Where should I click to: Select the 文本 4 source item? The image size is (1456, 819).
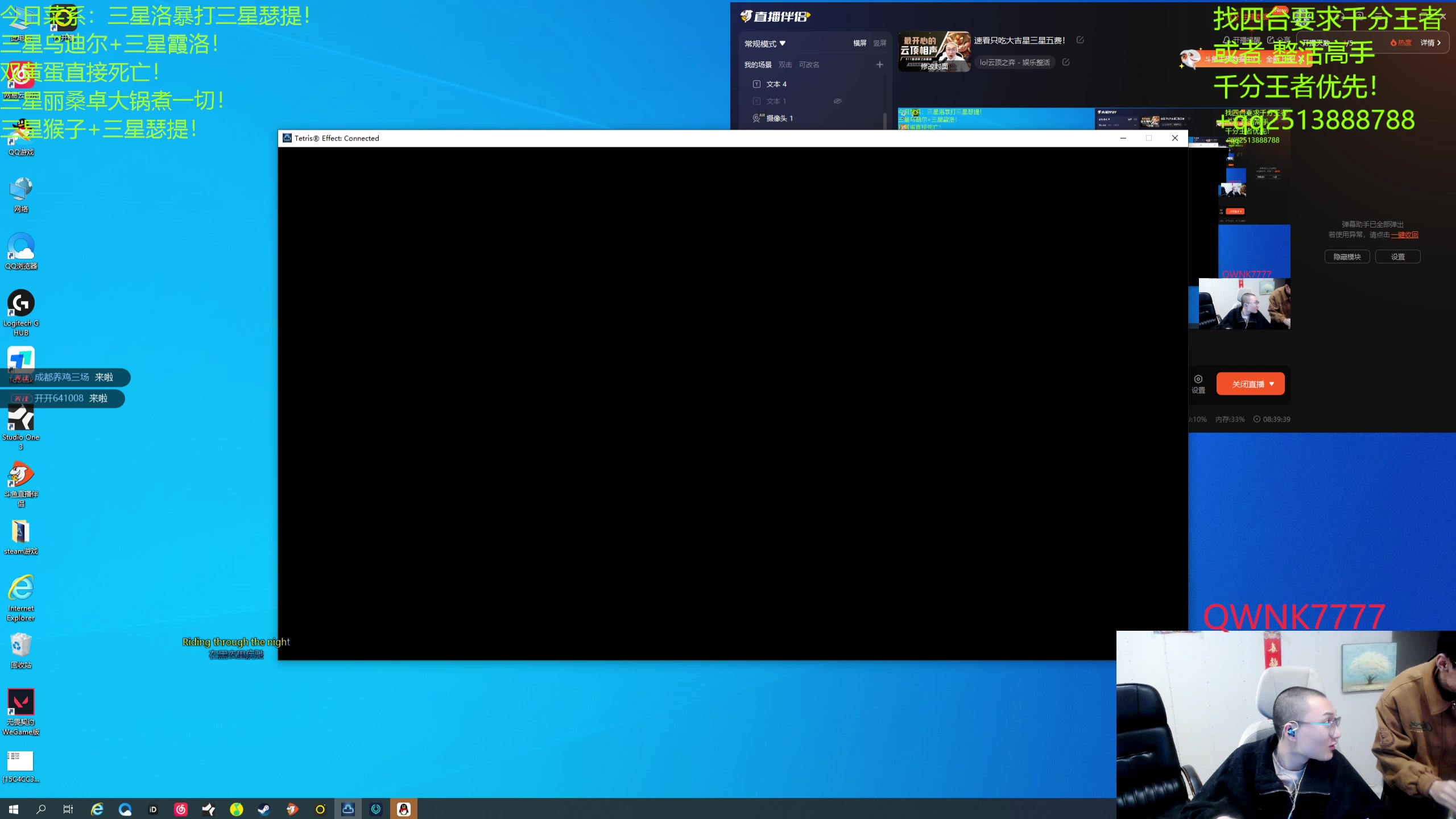click(x=776, y=84)
